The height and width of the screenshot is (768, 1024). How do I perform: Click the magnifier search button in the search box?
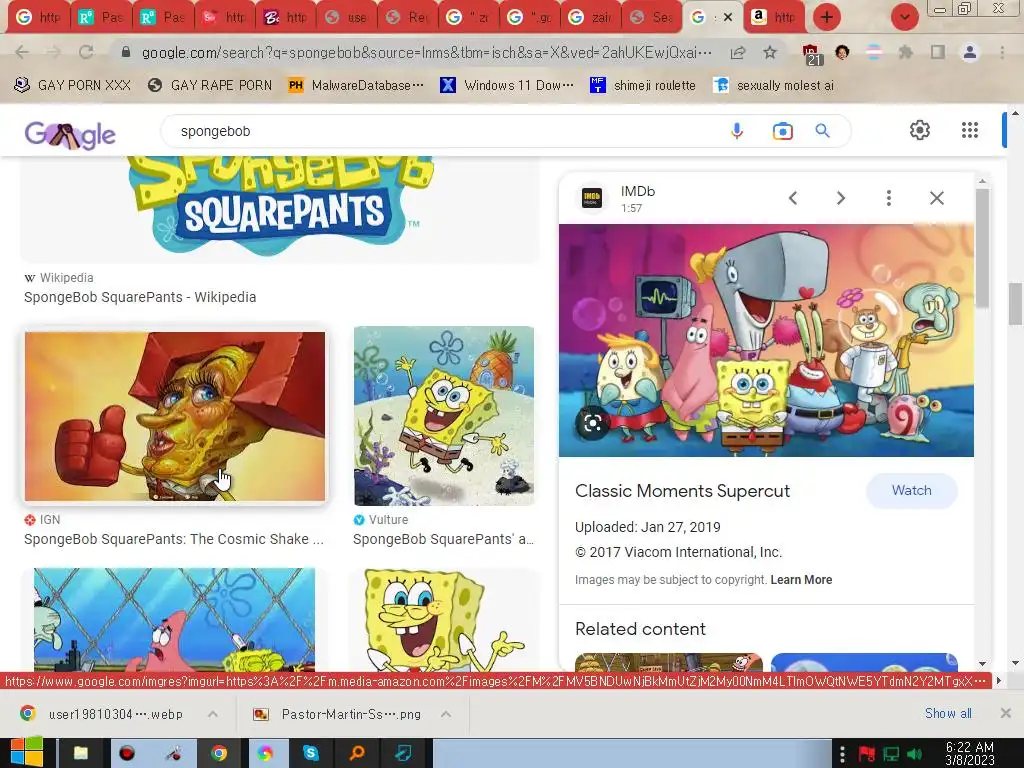(x=823, y=131)
